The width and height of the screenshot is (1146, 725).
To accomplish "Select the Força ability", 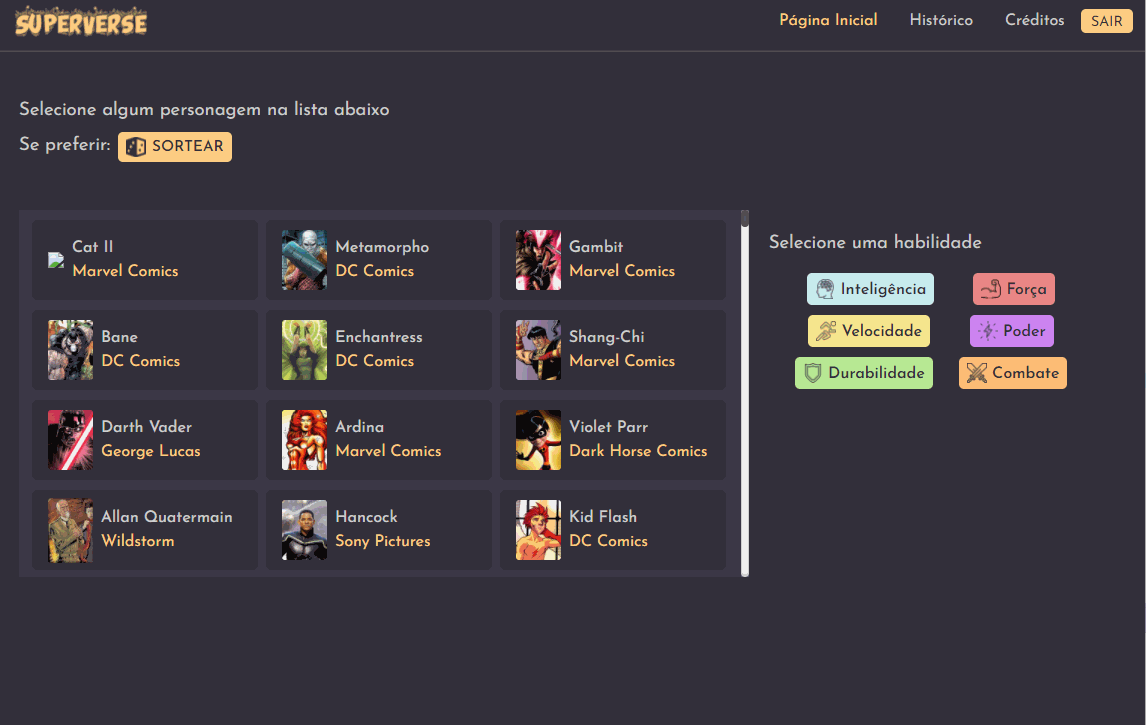I will pyautogui.click(x=1014, y=289).
